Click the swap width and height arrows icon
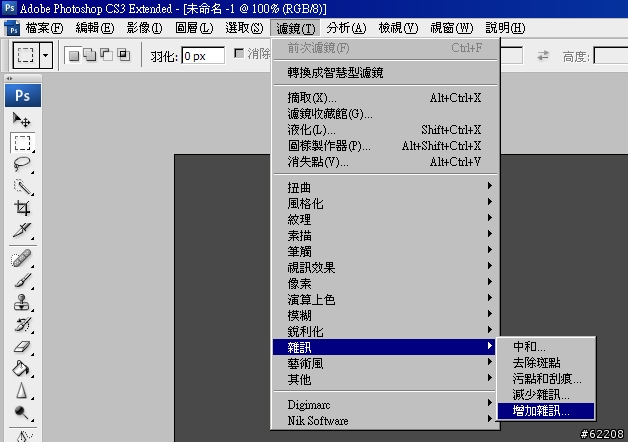Image resolution: width=628 pixels, height=442 pixels. (x=543, y=55)
